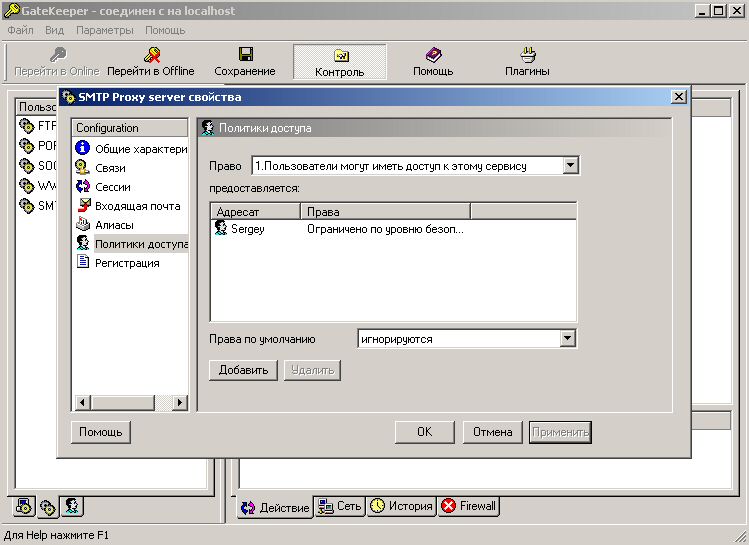
Task: Click the Алиасы icon in the list
Action: point(83,224)
